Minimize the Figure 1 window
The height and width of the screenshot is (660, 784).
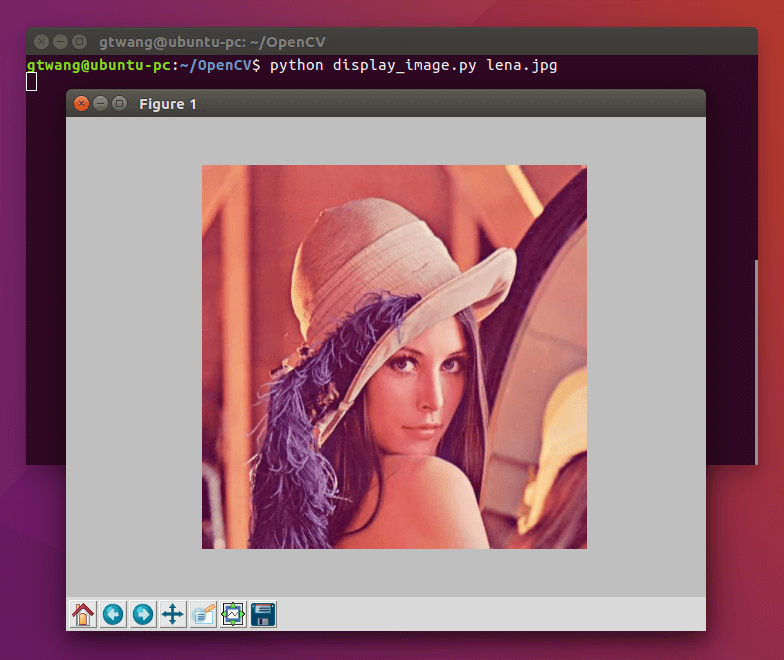tap(100, 104)
